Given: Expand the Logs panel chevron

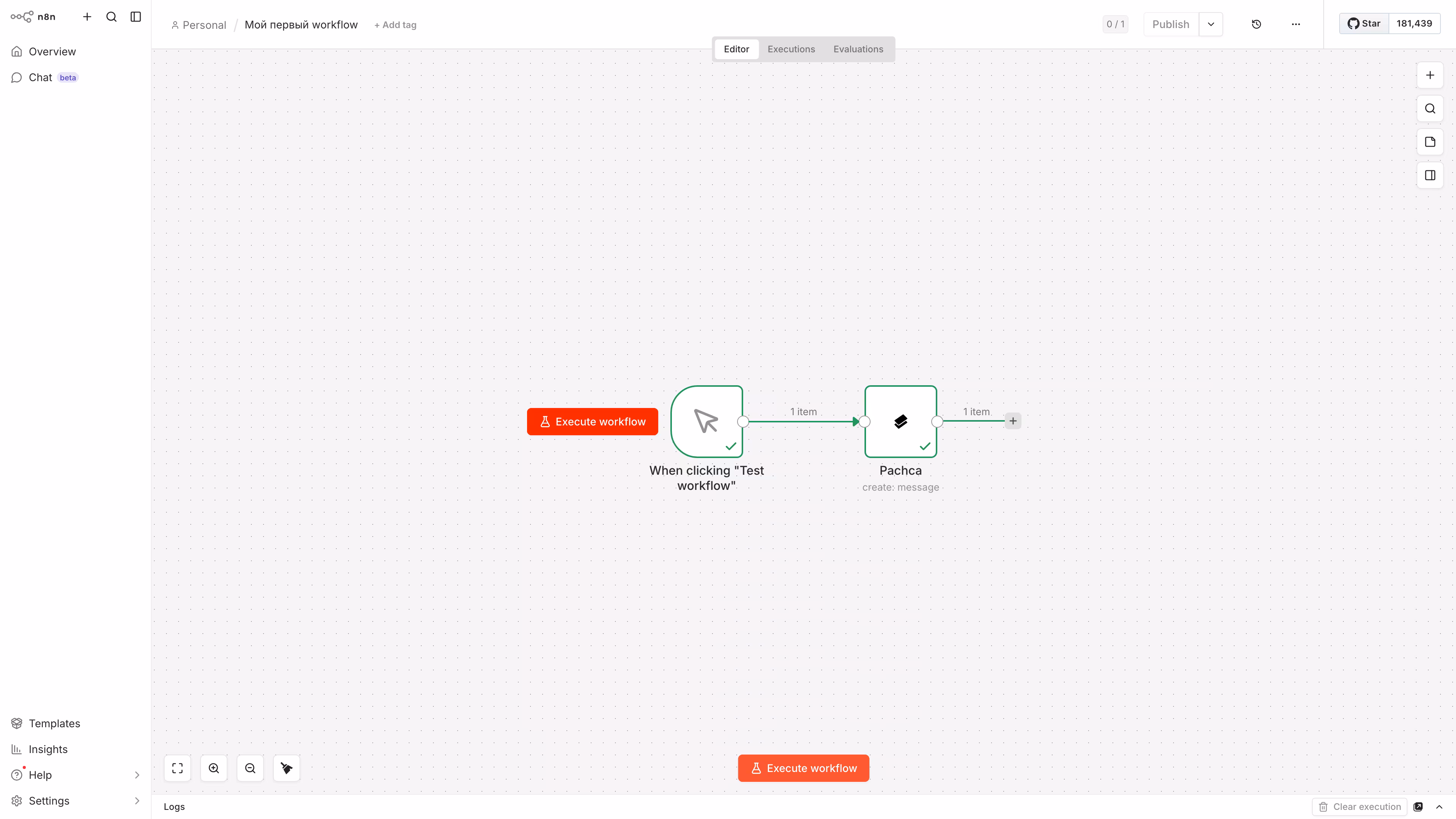Looking at the screenshot, I should click(1439, 806).
